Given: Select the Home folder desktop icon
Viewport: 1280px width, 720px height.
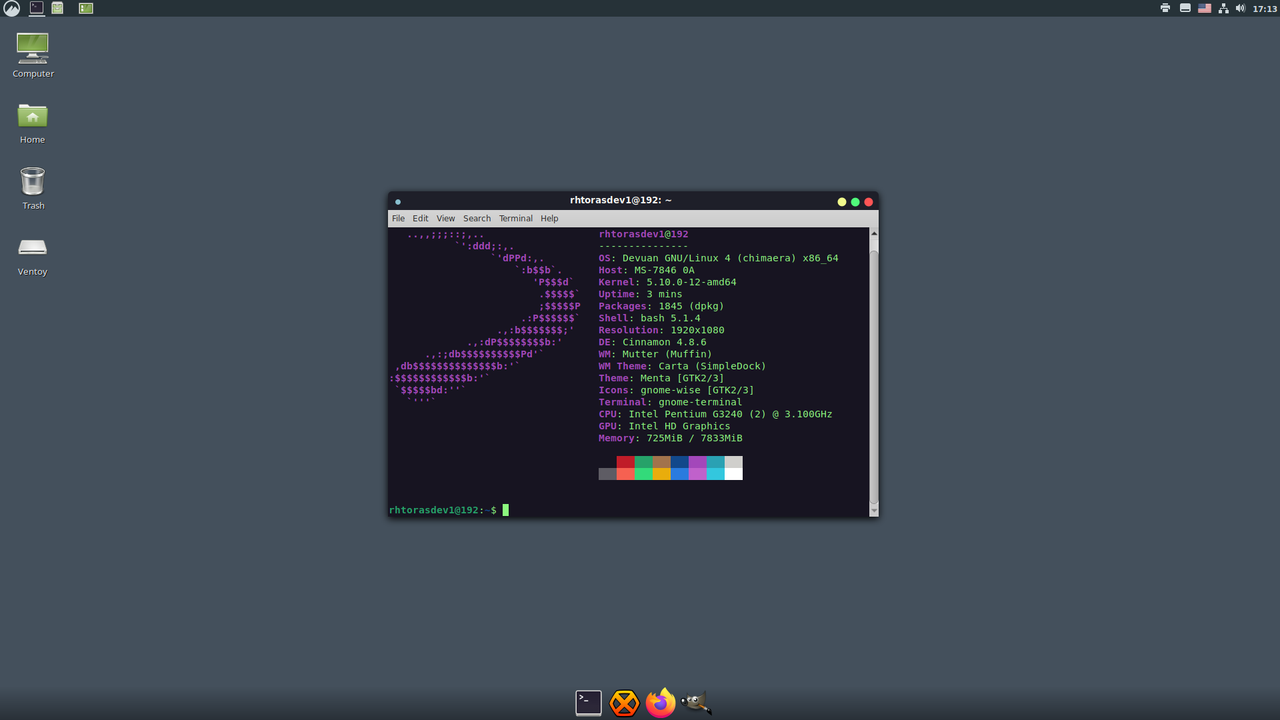Looking at the screenshot, I should point(33,122).
